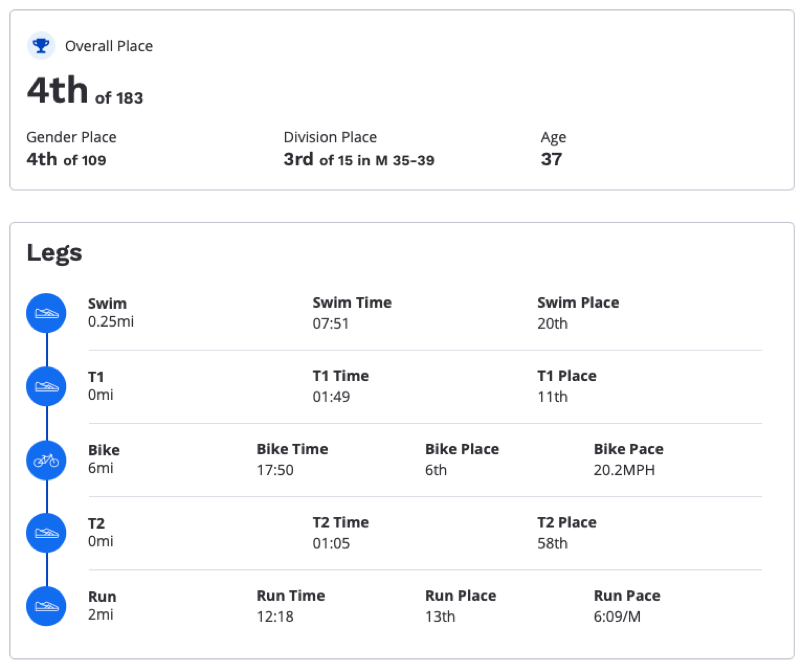The height and width of the screenshot is (672, 802).
Task: Click the Swim Time value 07:51
Action: [x=330, y=324]
